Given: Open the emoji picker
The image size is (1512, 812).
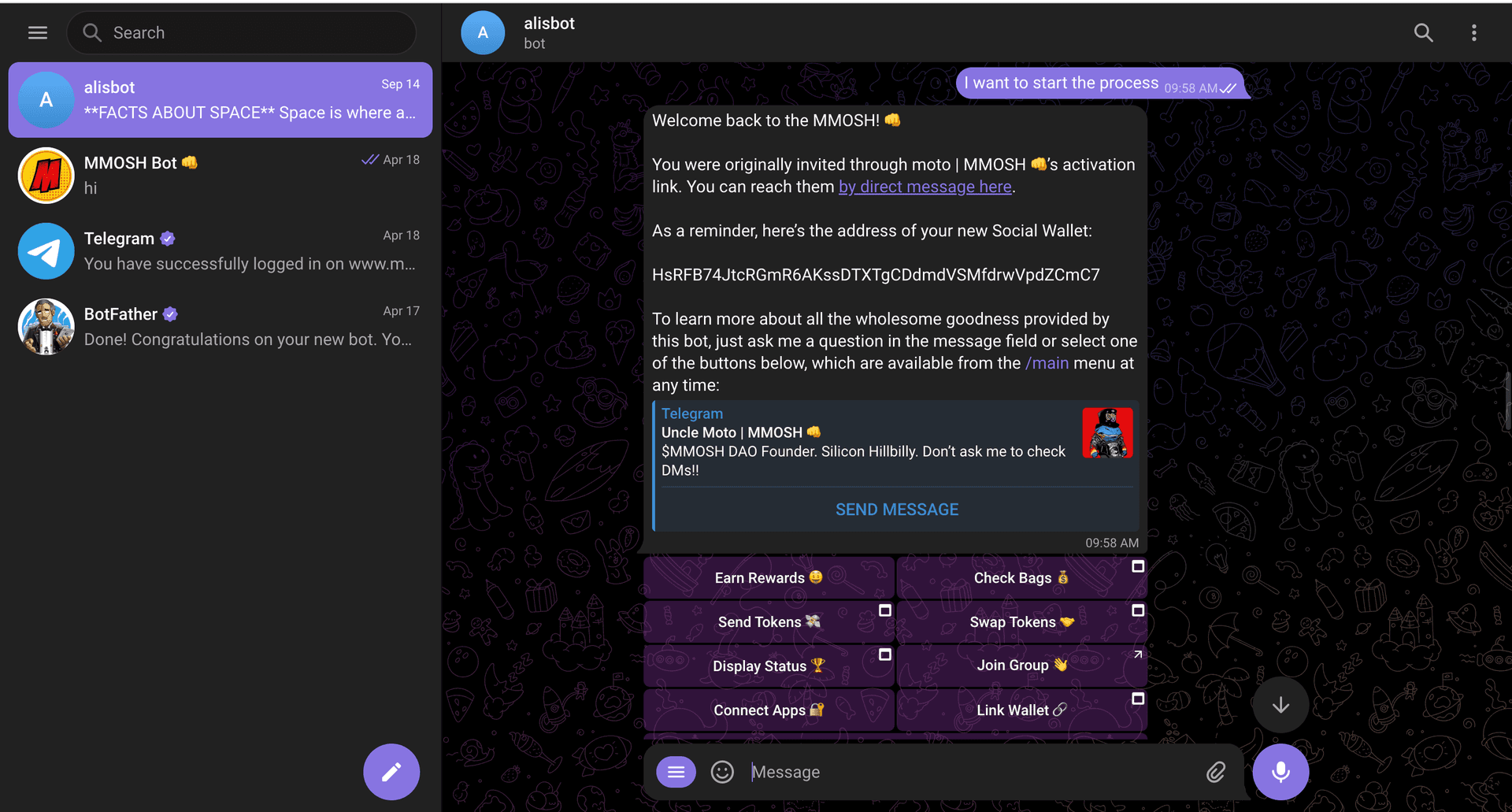Looking at the screenshot, I should 722,772.
